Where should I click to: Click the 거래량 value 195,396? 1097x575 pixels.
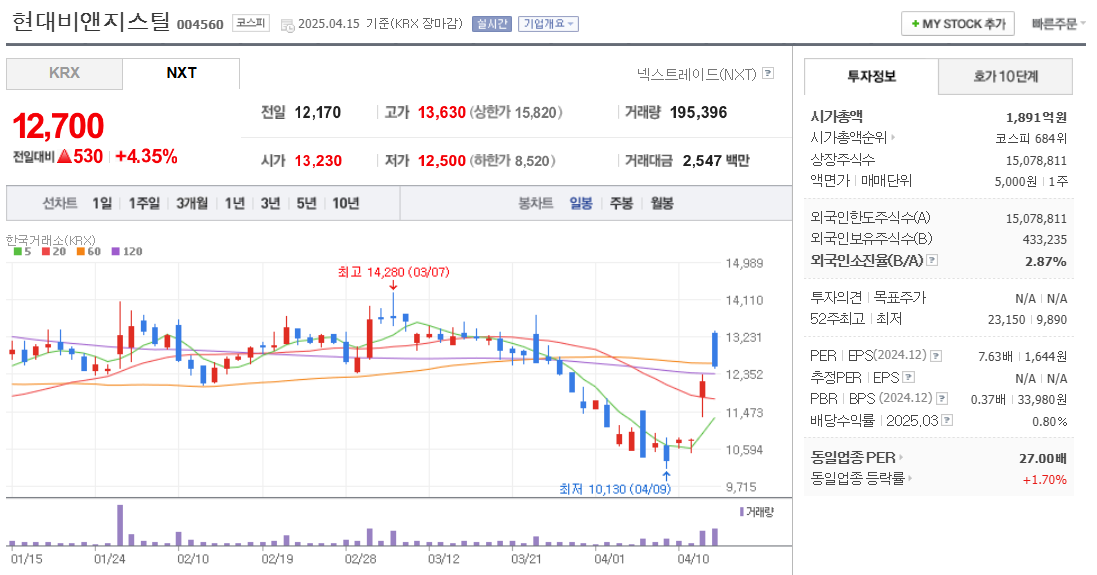coord(698,113)
